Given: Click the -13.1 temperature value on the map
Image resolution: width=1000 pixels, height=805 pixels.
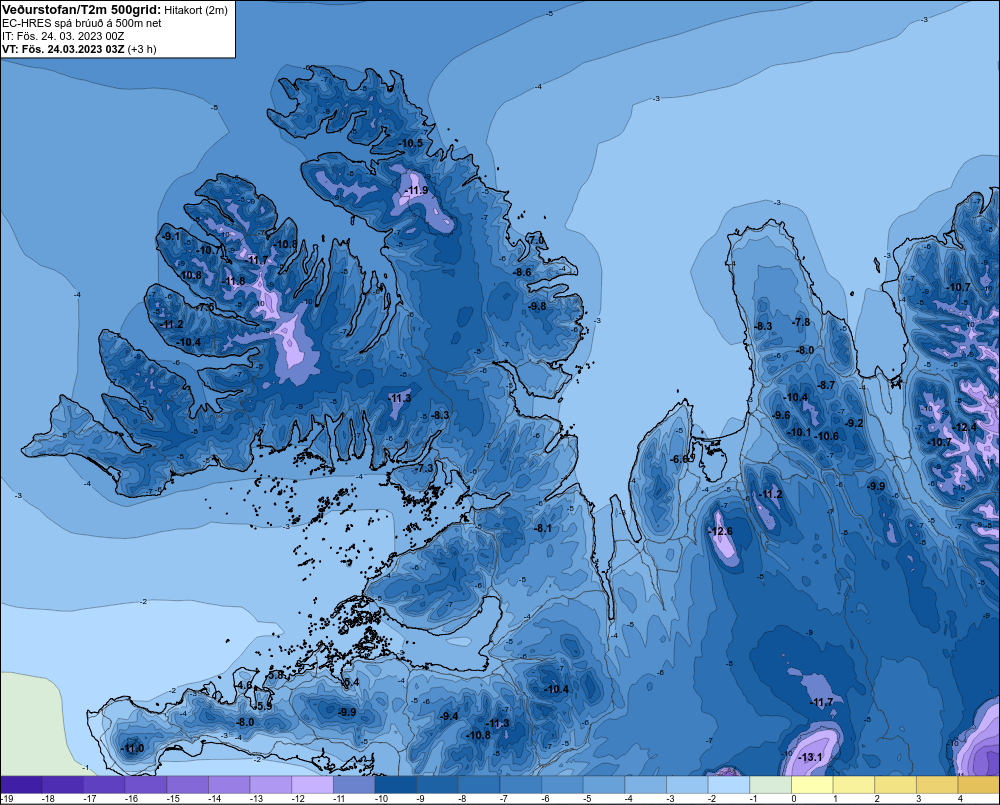Looking at the screenshot, I should (810, 757).
